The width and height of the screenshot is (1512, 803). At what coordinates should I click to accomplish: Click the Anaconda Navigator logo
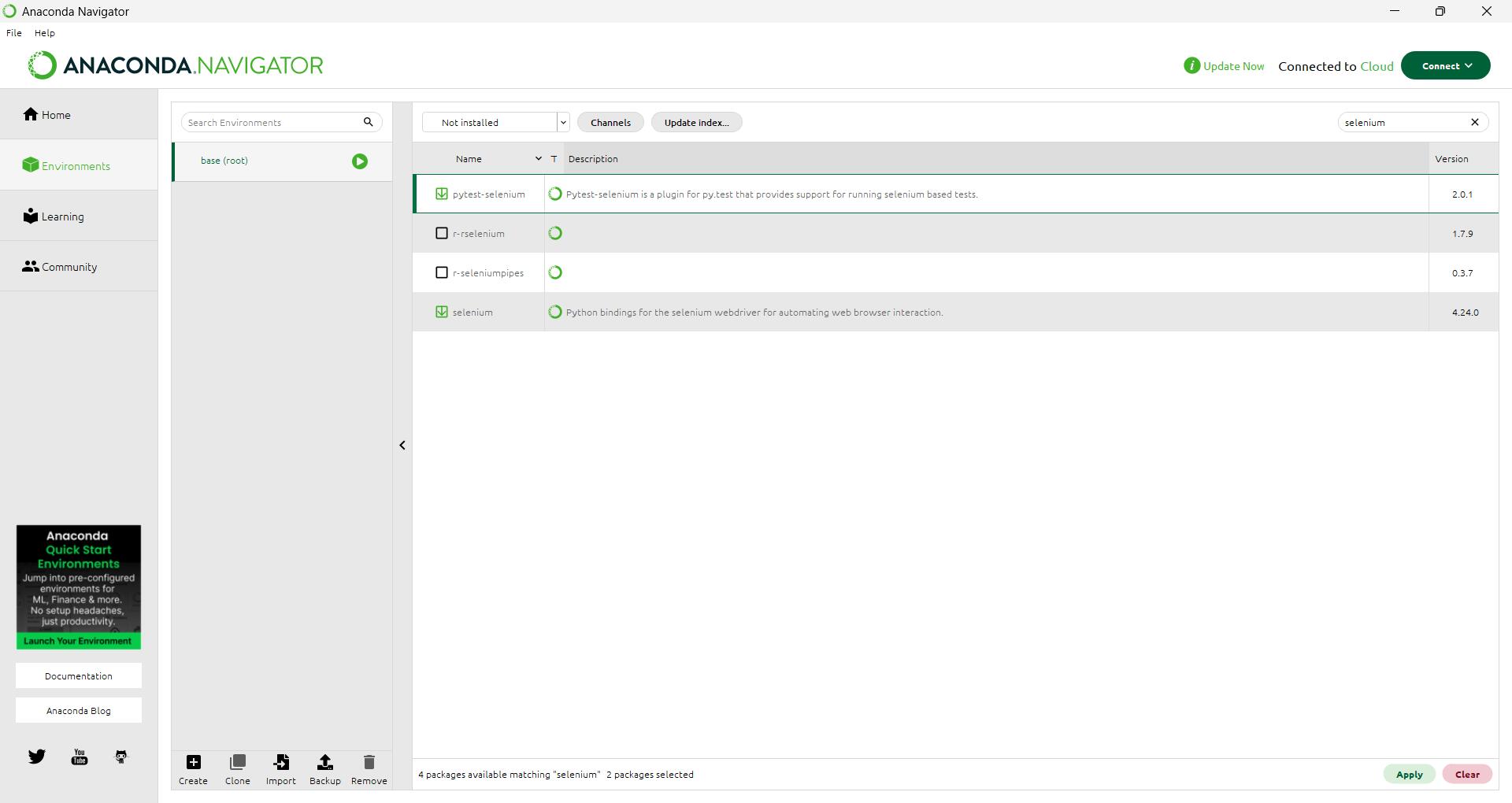(x=176, y=65)
